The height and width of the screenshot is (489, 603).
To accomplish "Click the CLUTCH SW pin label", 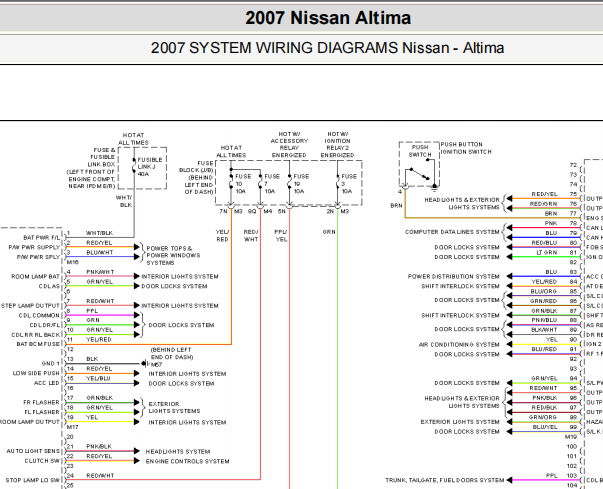I will click(x=42, y=461).
